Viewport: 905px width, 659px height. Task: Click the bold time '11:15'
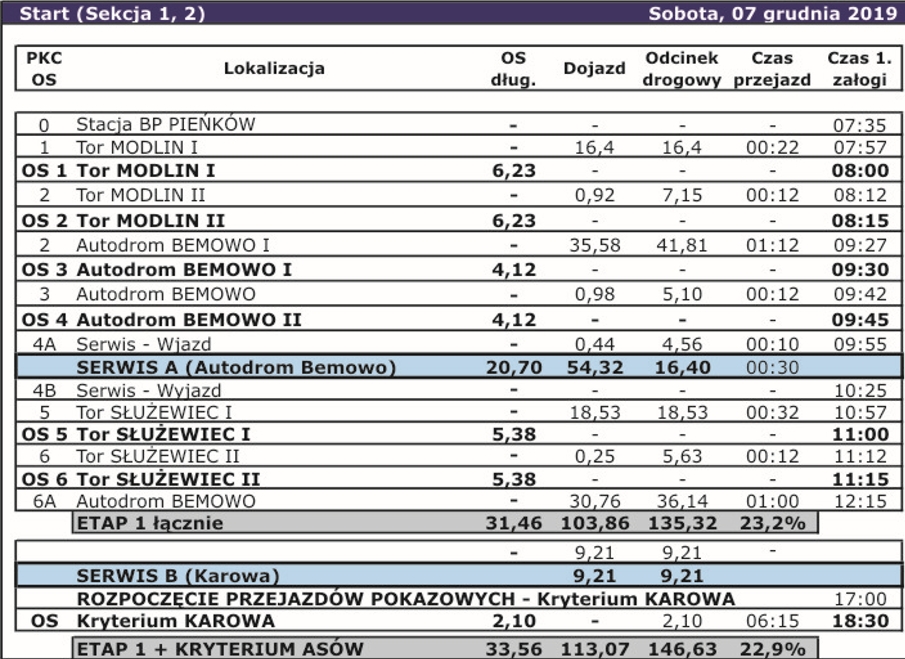(860, 479)
